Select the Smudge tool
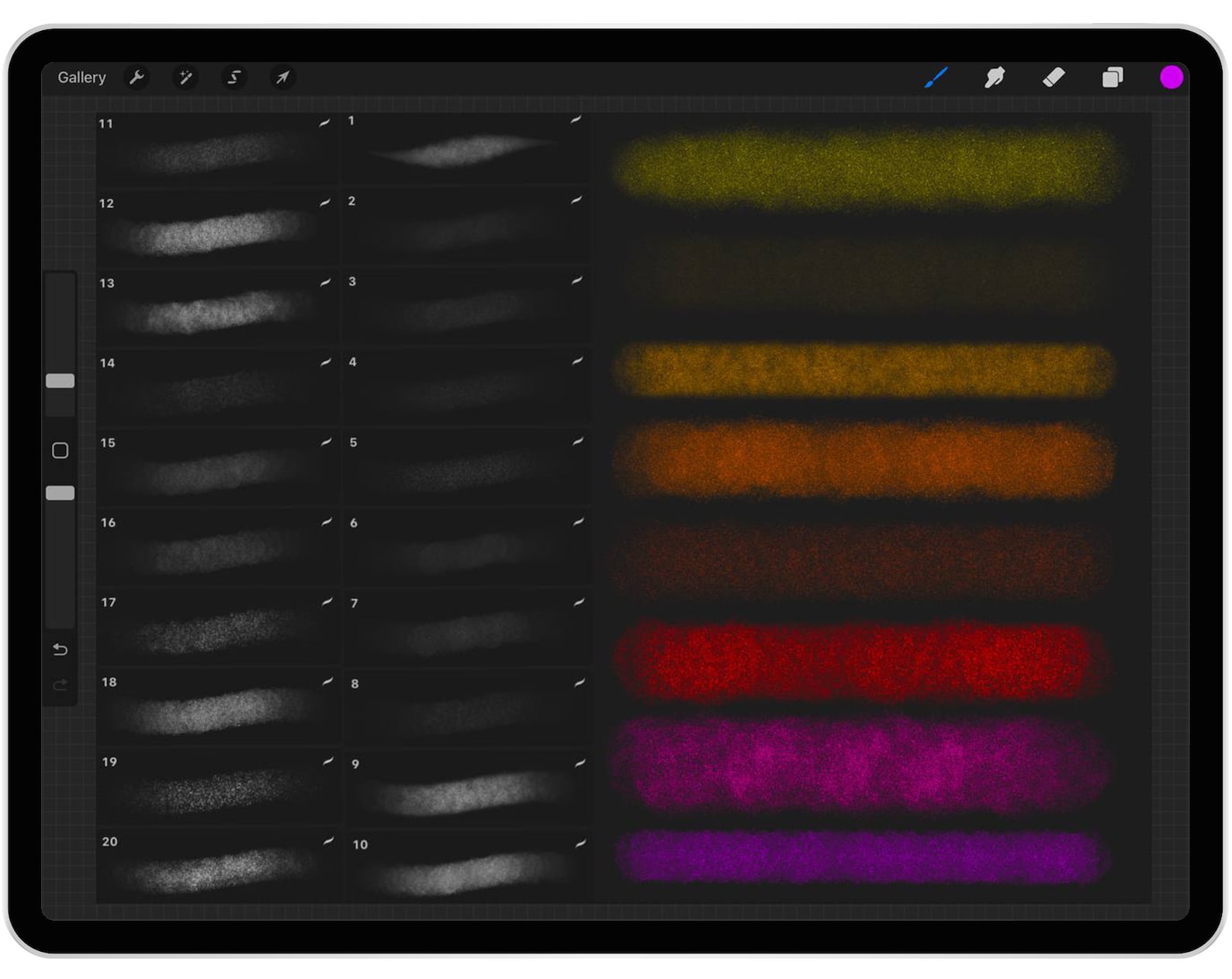The width and height of the screenshot is (1232, 979). pos(995,78)
